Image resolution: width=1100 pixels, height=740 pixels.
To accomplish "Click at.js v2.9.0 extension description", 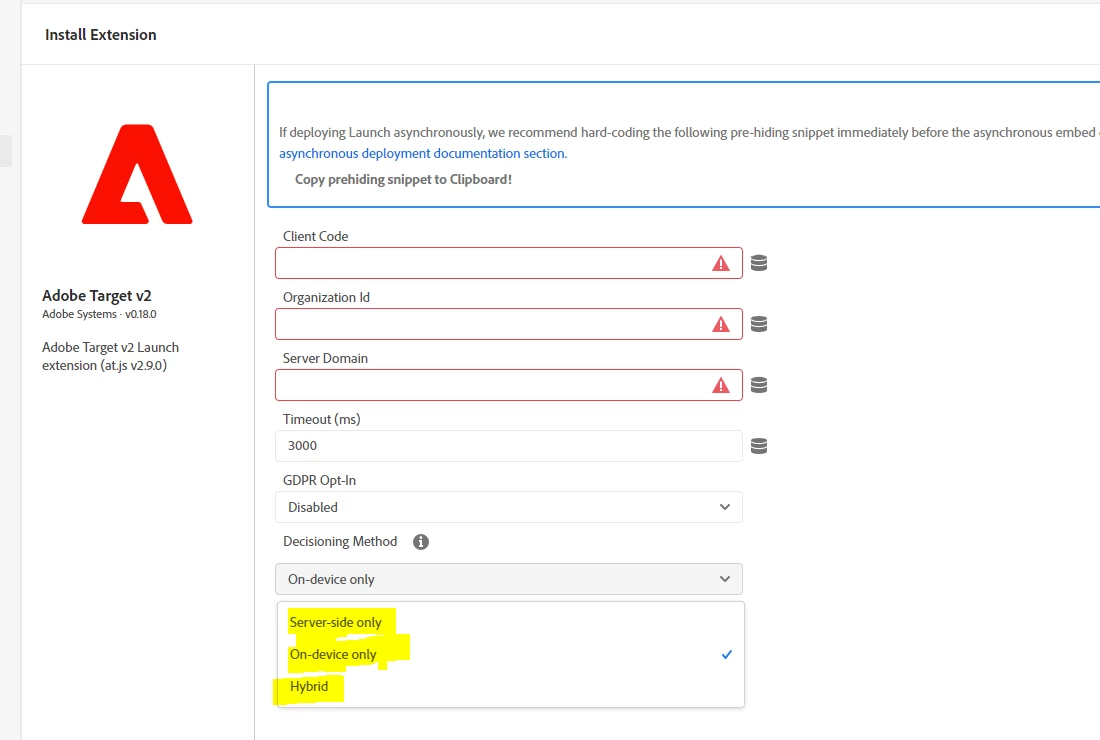I will point(110,356).
